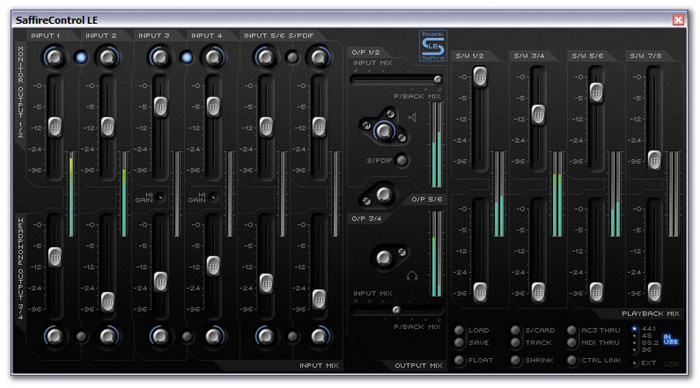Click the S/W 3/4 upper fader handle

coord(538,115)
